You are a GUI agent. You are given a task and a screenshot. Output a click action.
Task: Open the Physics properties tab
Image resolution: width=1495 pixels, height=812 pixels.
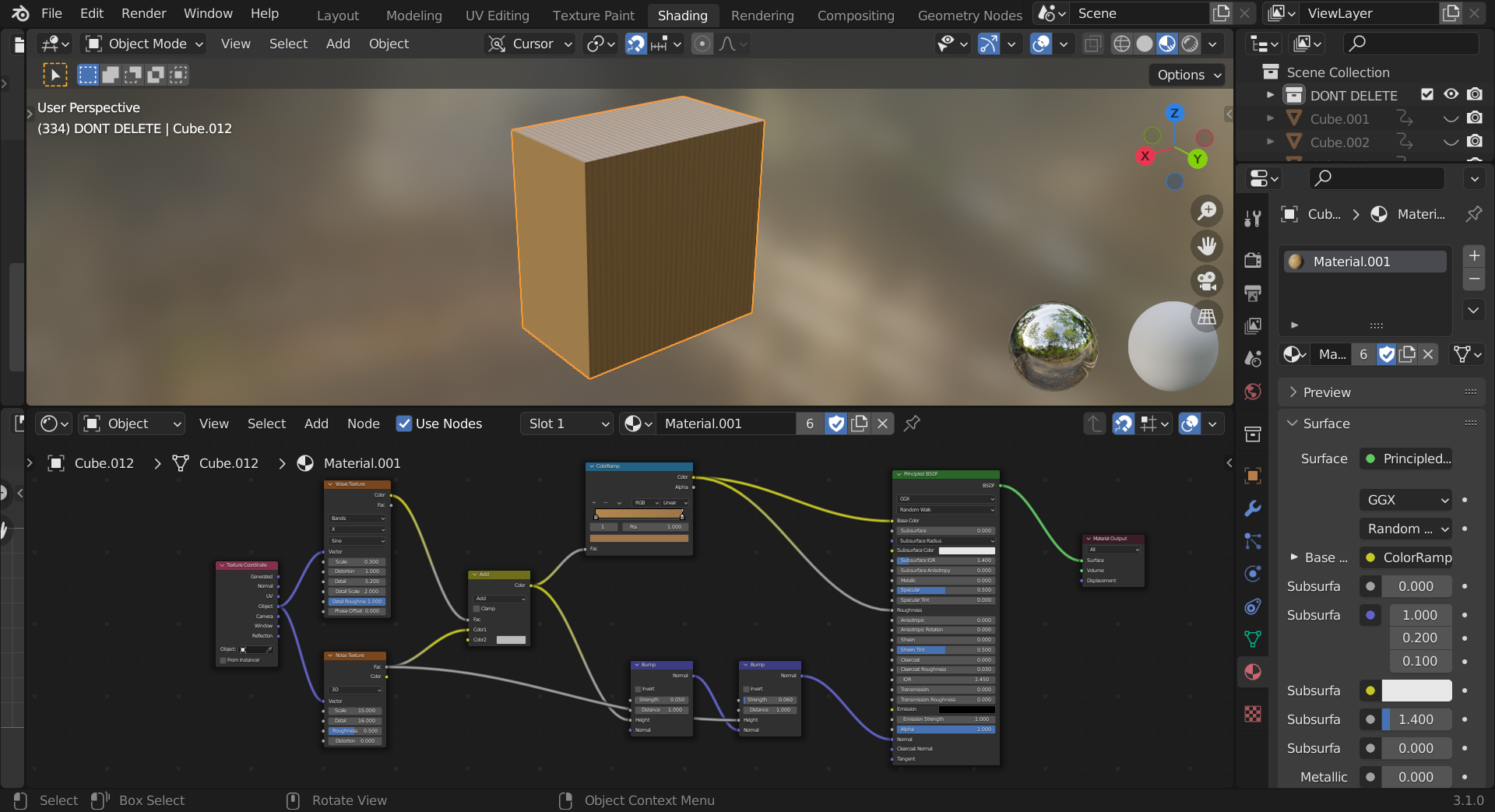coord(1253,574)
